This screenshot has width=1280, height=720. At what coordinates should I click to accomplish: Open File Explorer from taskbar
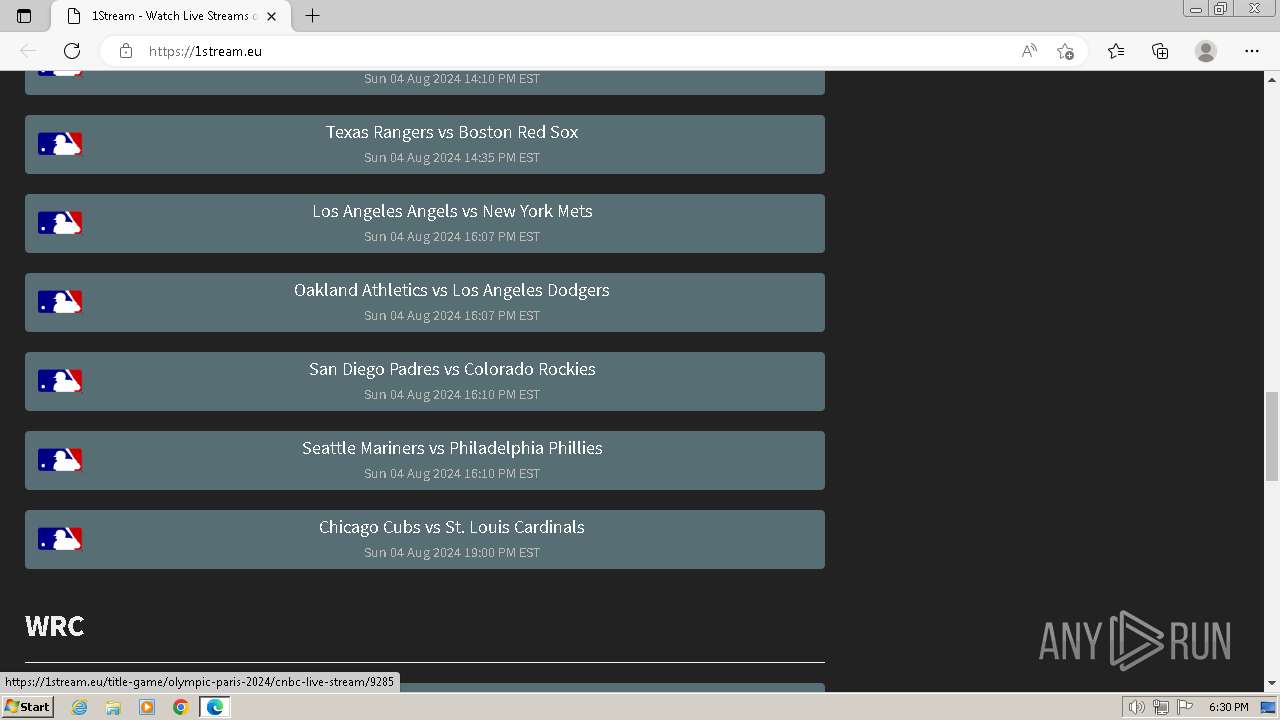click(x=113, y=707)
